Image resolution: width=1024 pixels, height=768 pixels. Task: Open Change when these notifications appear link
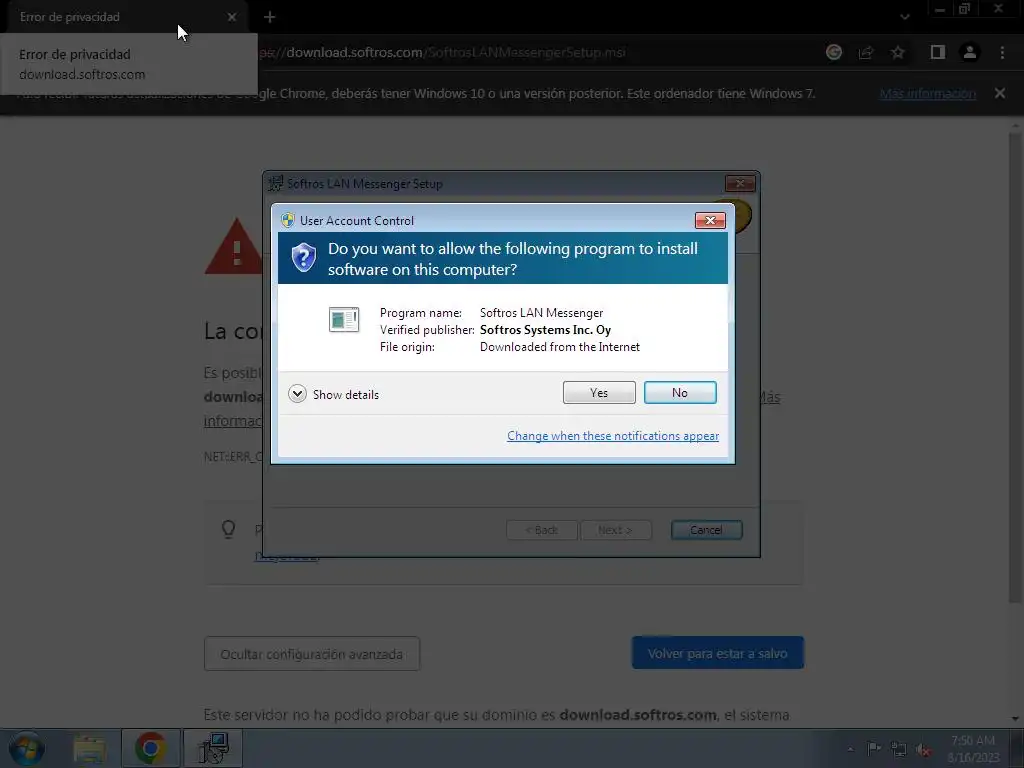613,436
